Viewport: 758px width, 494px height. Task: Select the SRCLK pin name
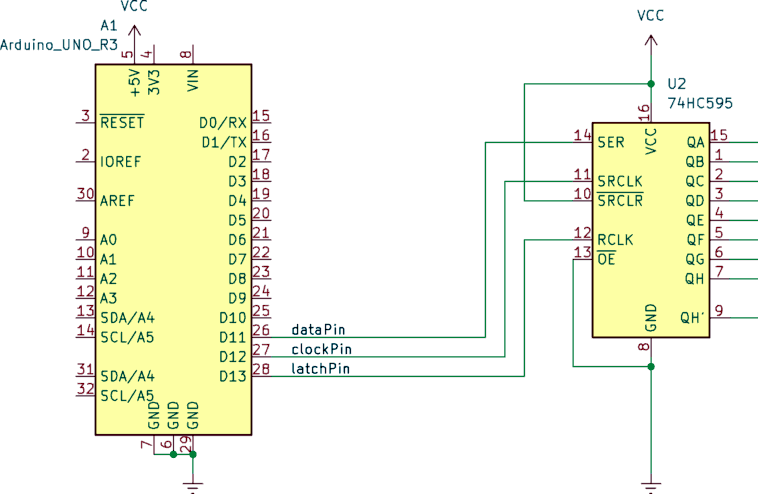click(620, 181)
